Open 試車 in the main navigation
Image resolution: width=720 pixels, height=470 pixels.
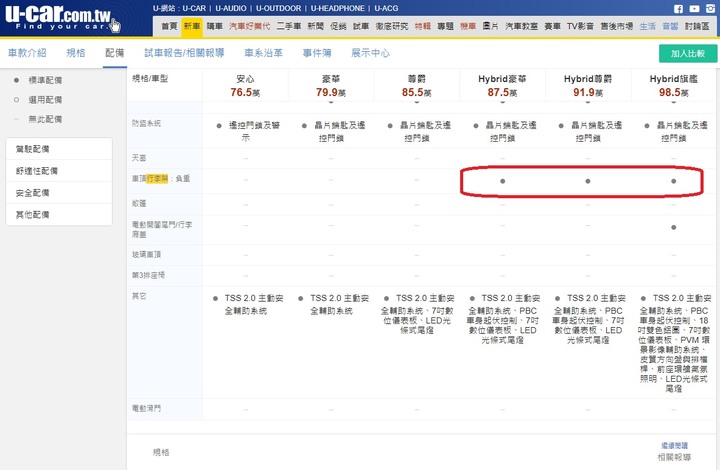point(361,26)
